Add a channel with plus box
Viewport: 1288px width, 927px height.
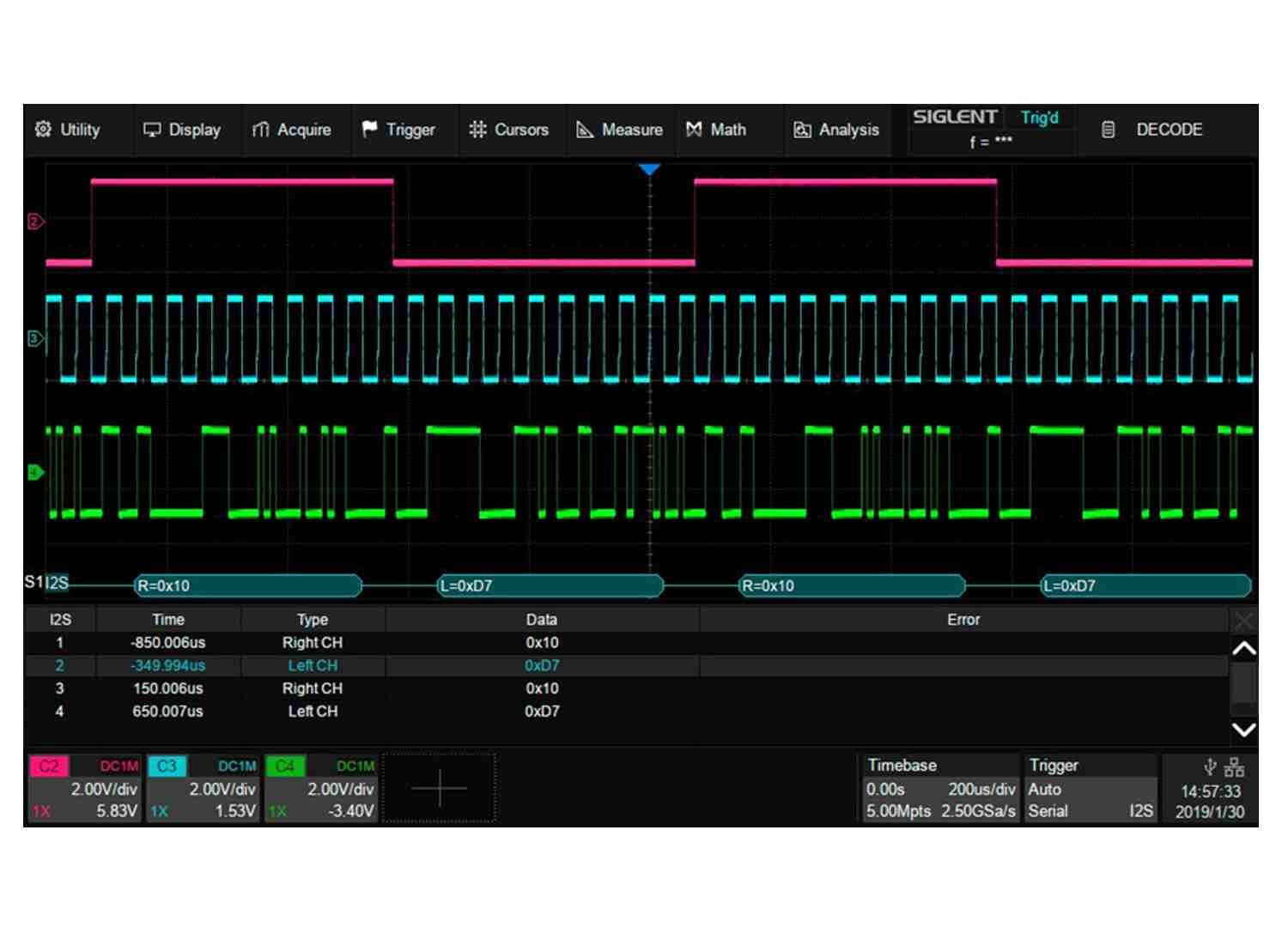[439, 788]
